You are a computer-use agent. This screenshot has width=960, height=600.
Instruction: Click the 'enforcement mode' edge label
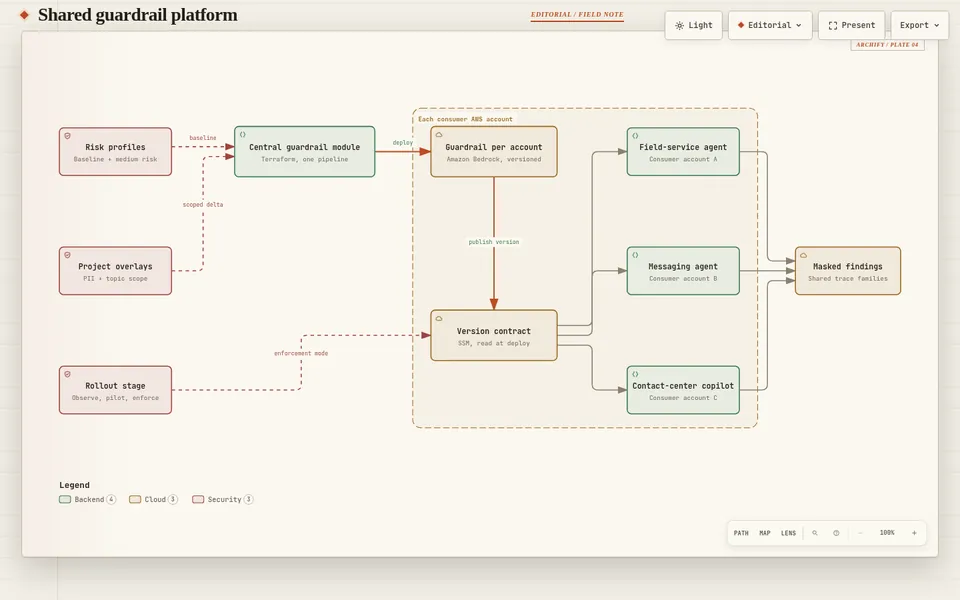pos(301,353)
